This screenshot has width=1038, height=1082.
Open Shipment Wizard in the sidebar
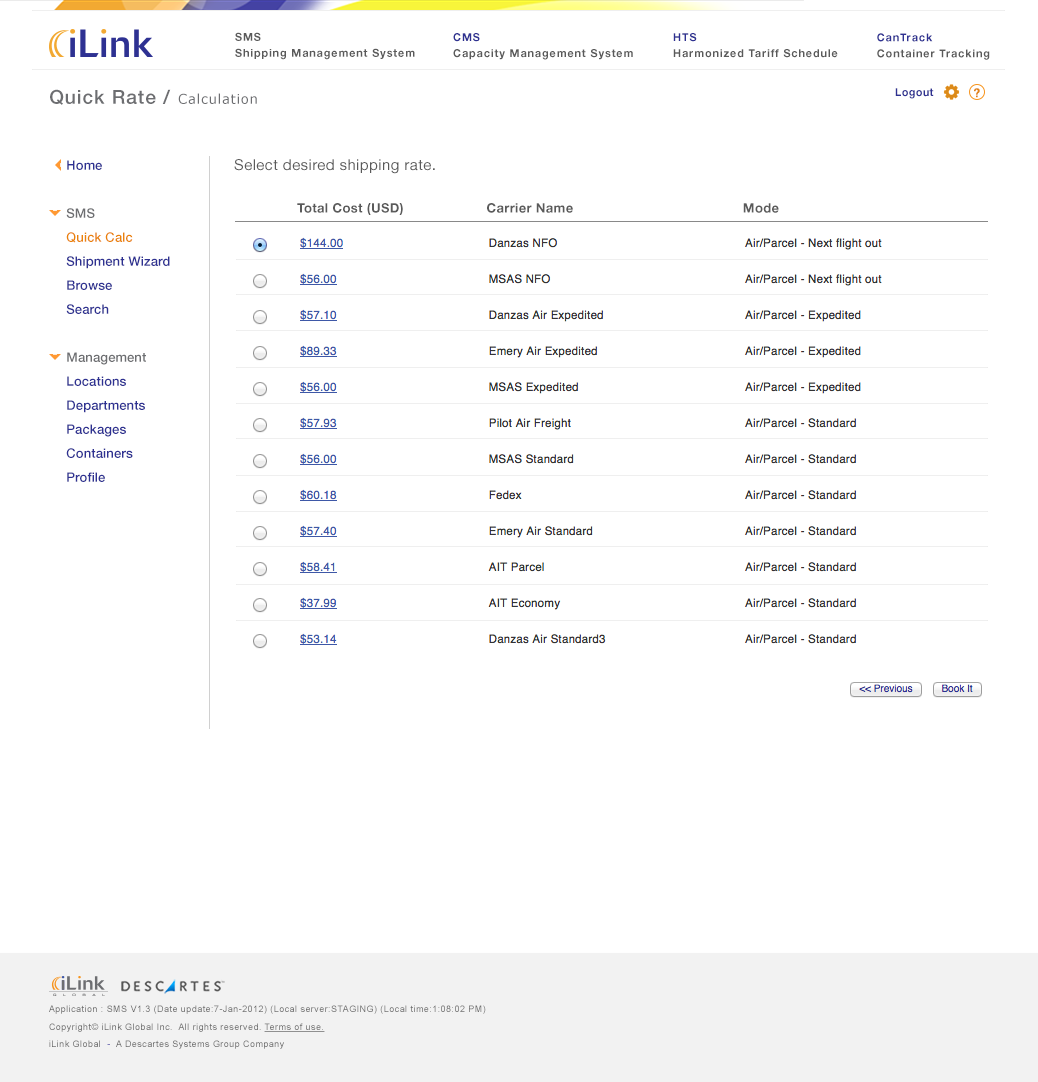tap(118, 261)
